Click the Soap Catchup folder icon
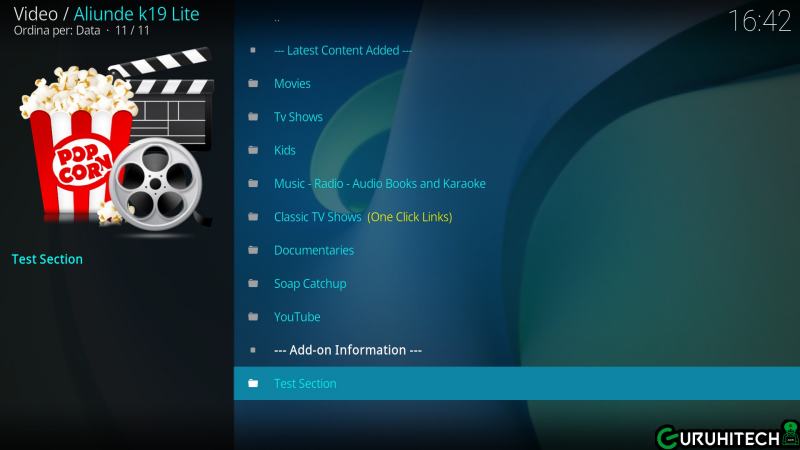 coord(253,284)
